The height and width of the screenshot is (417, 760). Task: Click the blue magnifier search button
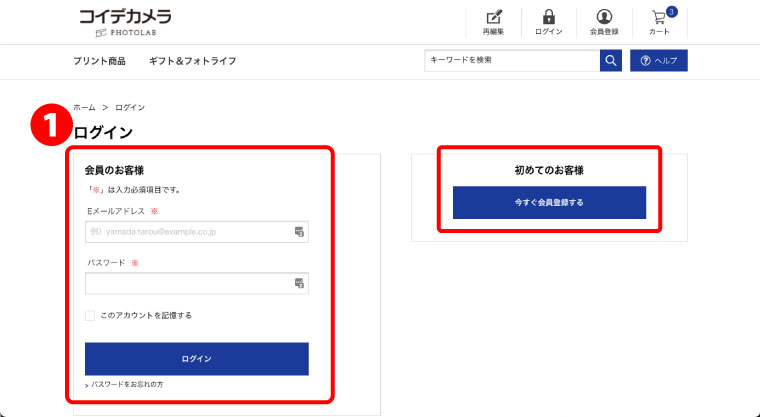[x=610, y=61]
